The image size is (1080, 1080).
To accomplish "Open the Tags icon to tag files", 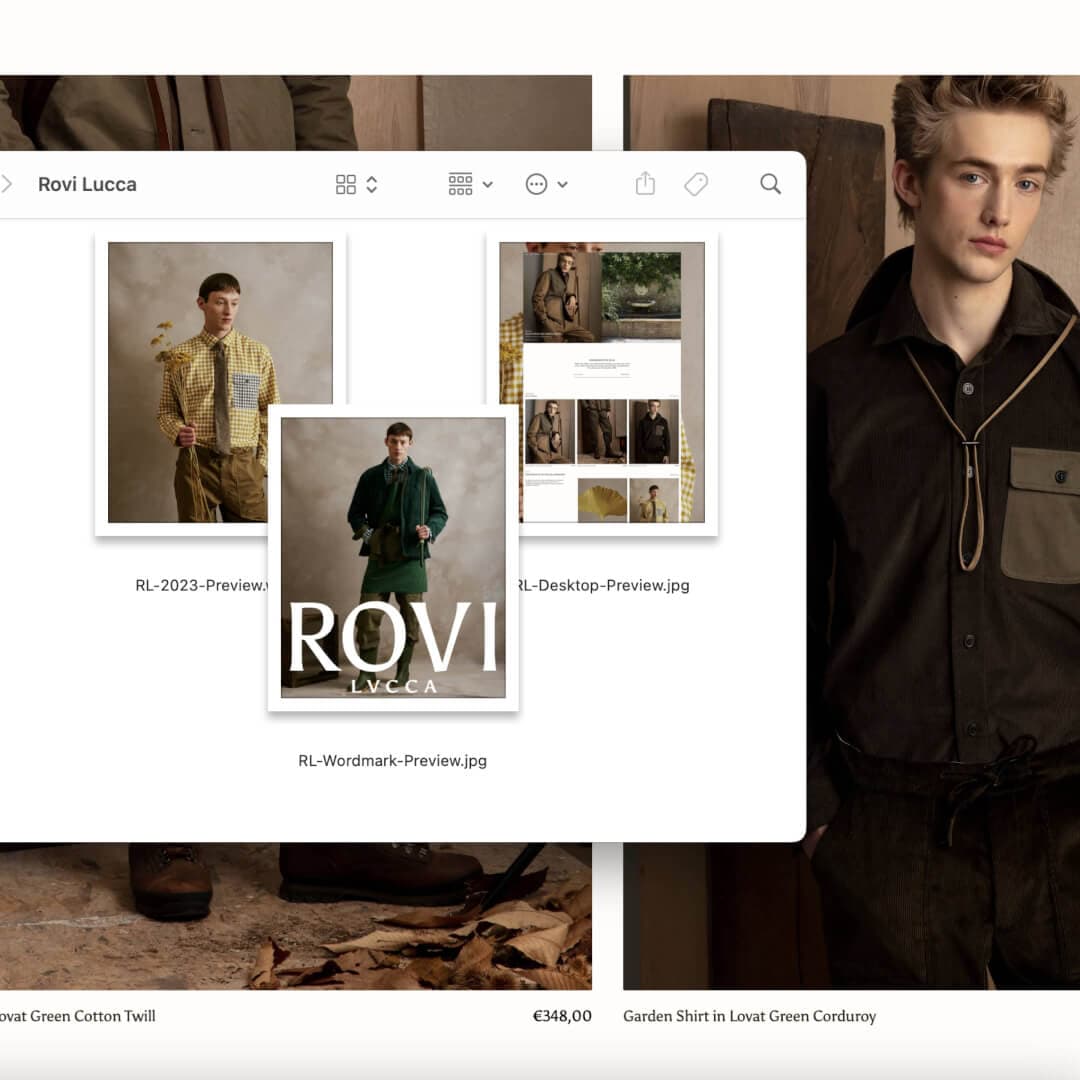I will click(x=696, y=184).
